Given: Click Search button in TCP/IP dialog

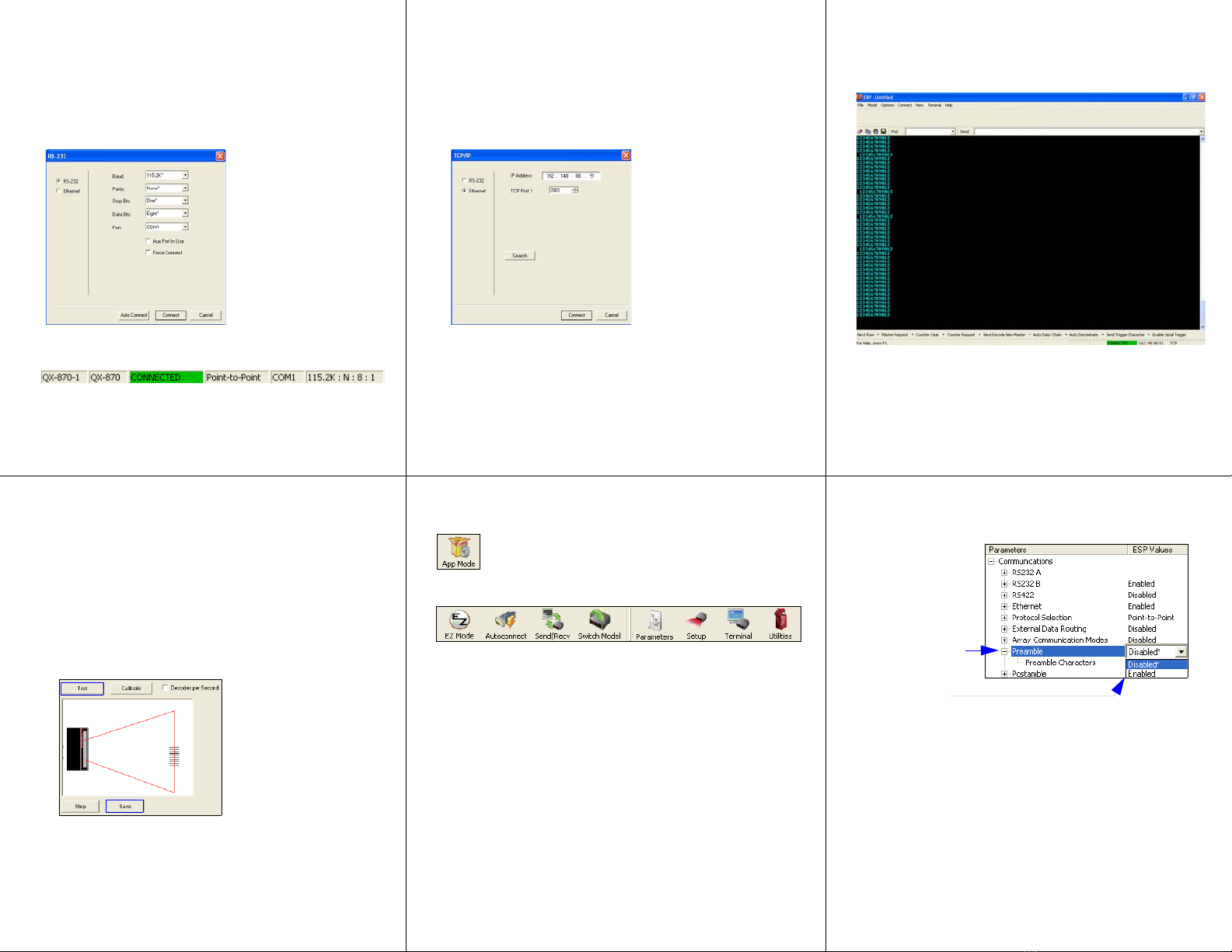Looking at the screenshot, I should pyautogui.click(x=519, y=256).
